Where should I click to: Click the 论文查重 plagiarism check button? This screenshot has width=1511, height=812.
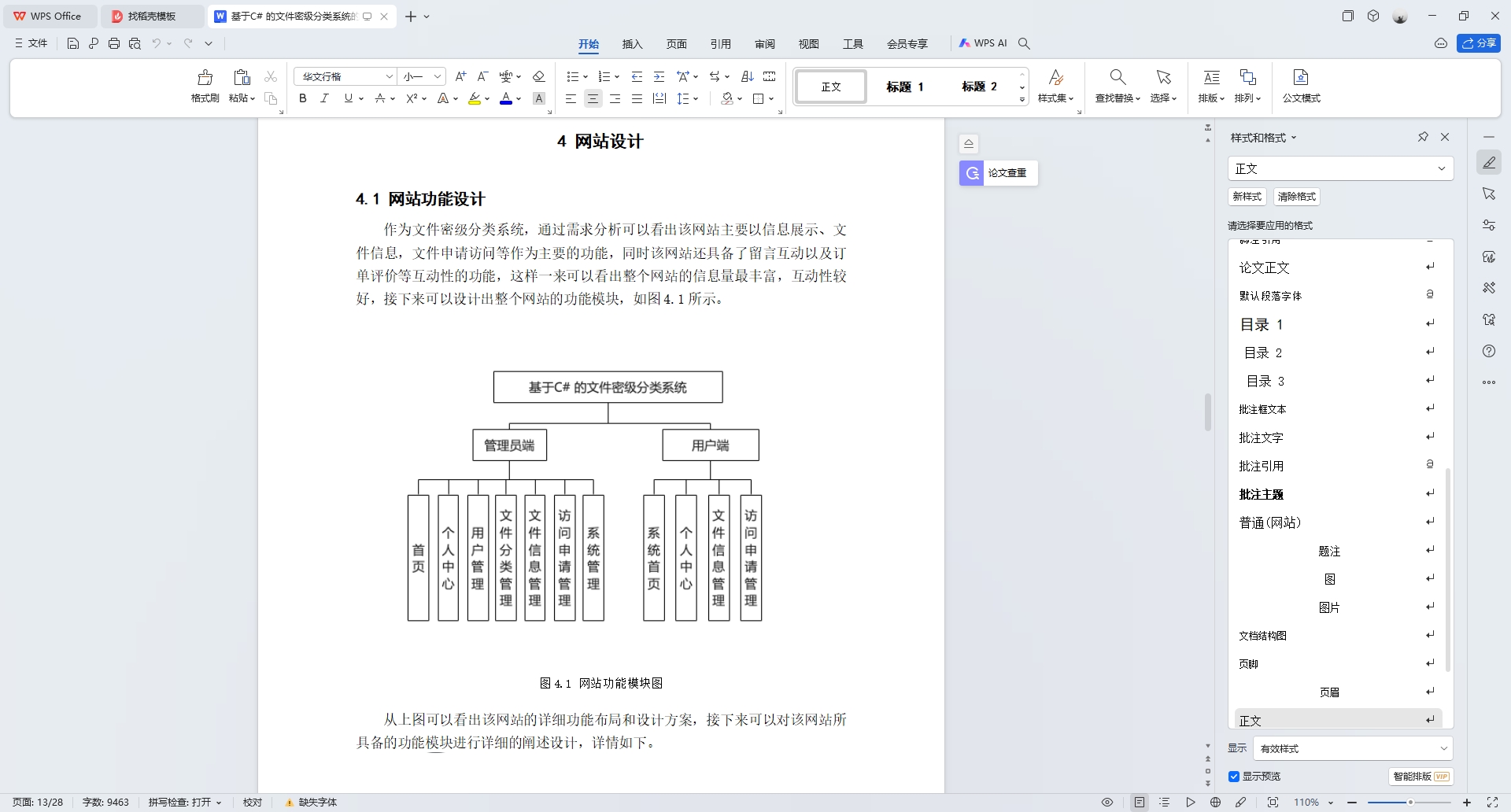click(999, 173)
